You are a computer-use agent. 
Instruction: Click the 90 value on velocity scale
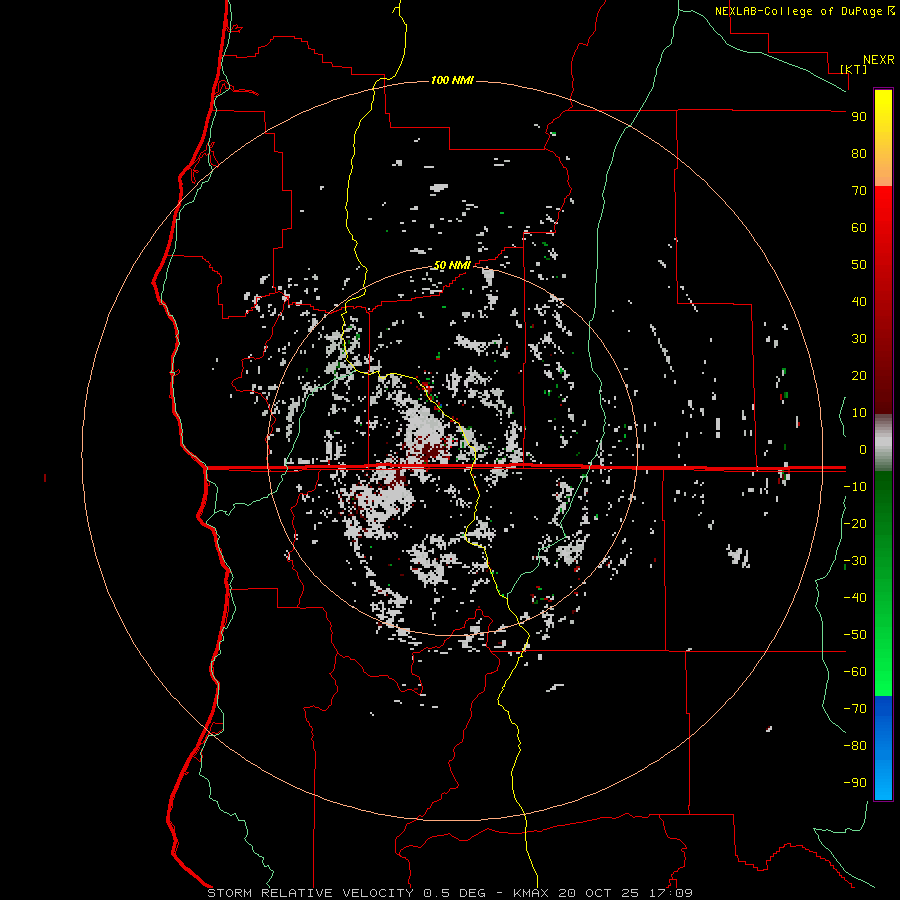coord(859,117)
